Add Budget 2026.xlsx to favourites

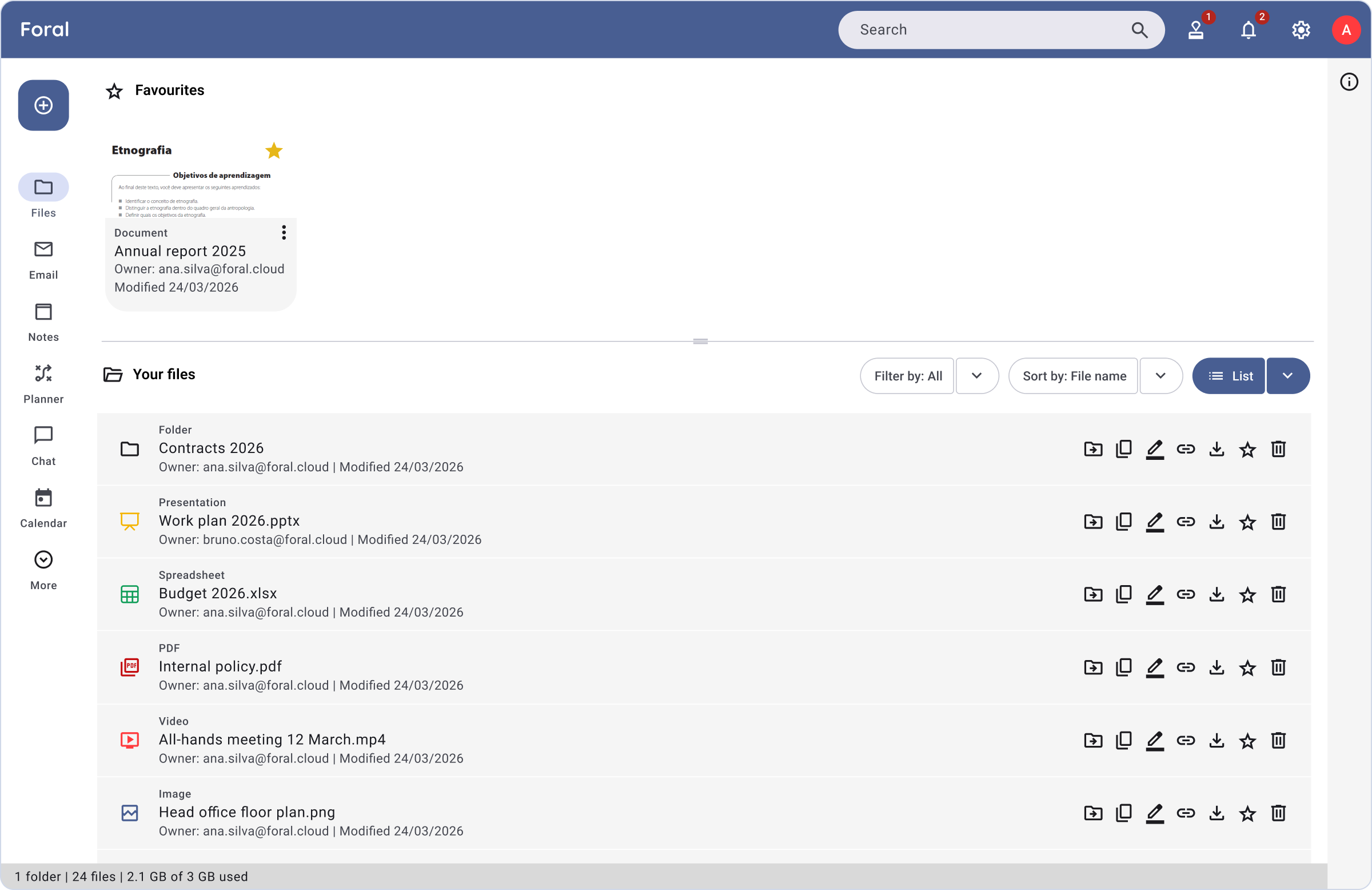coord(1247,594)
